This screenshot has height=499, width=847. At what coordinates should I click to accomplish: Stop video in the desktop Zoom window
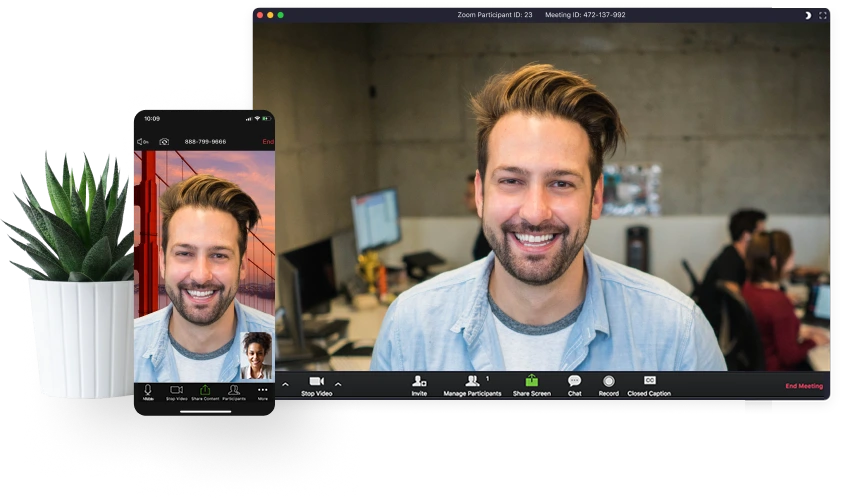[x=317, y=386]
